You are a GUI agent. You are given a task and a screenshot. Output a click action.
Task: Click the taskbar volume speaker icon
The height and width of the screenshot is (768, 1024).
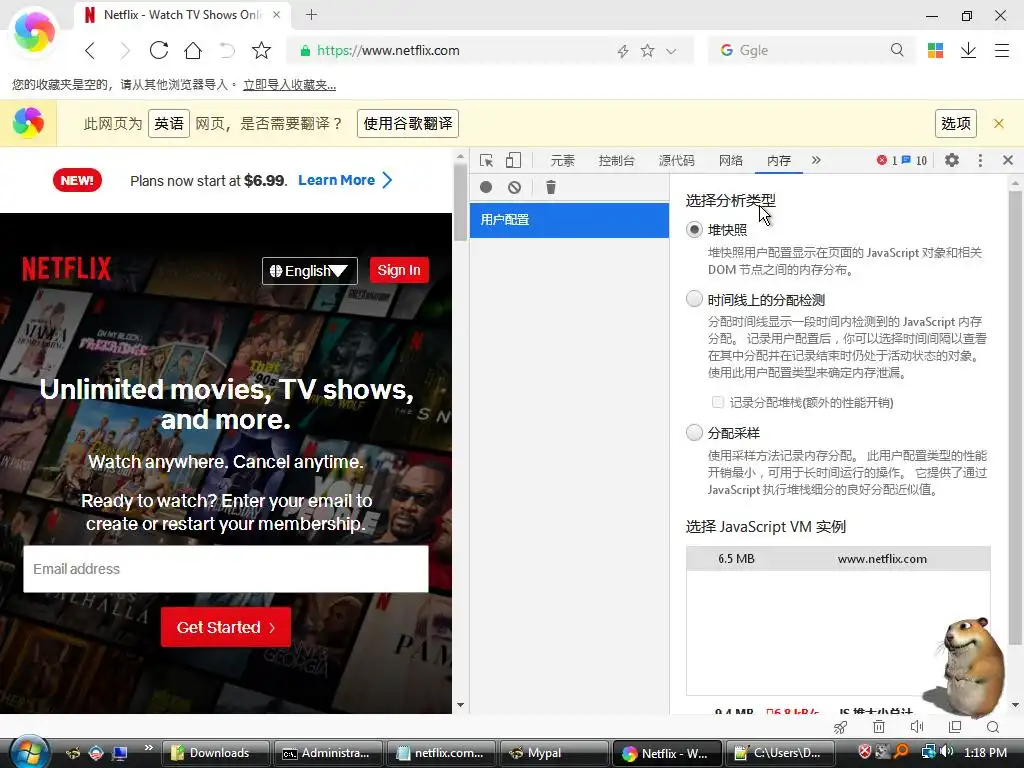947,752
